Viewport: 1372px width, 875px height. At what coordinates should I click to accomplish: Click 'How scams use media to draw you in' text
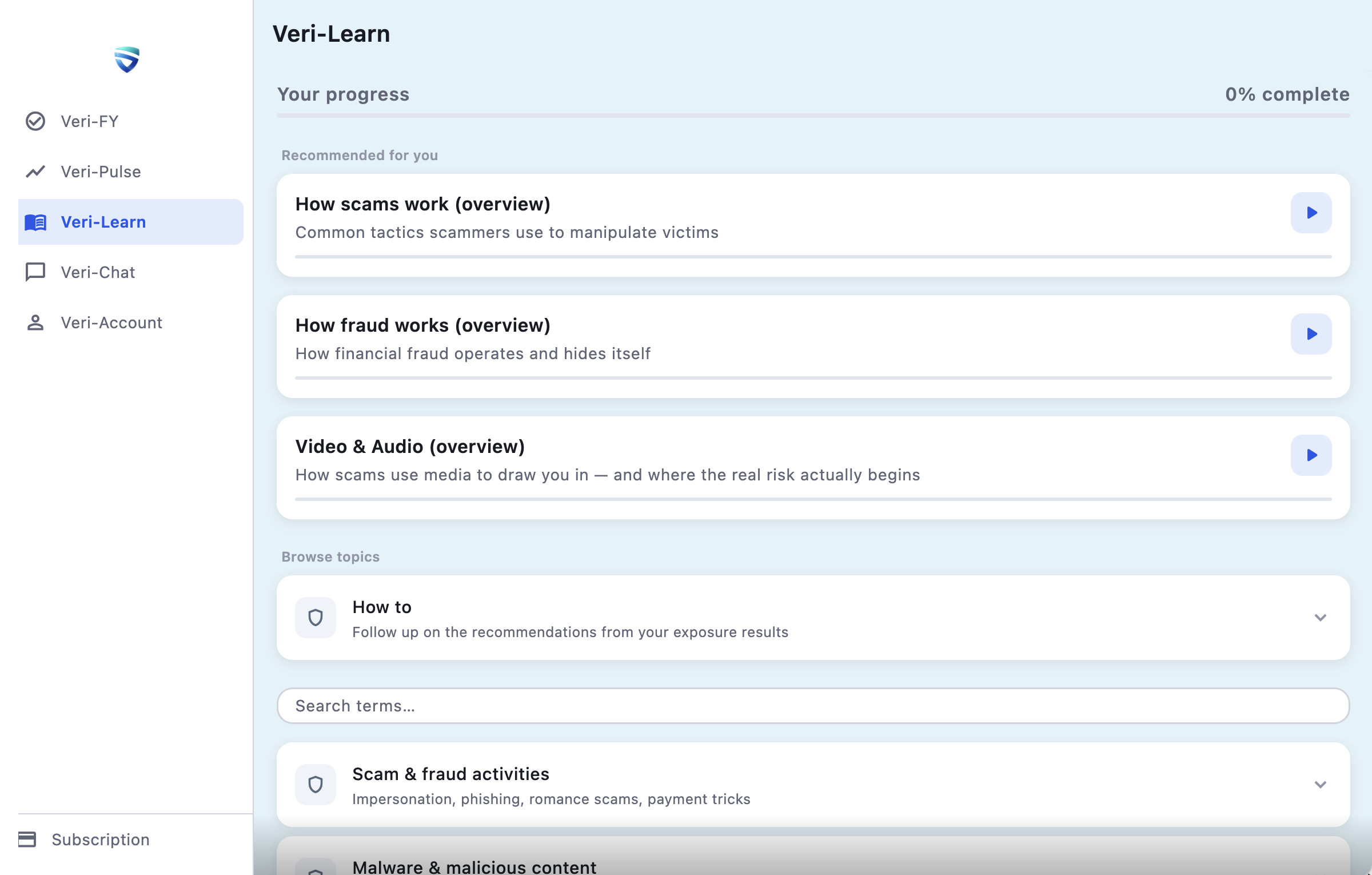click(x=608, y=475)
